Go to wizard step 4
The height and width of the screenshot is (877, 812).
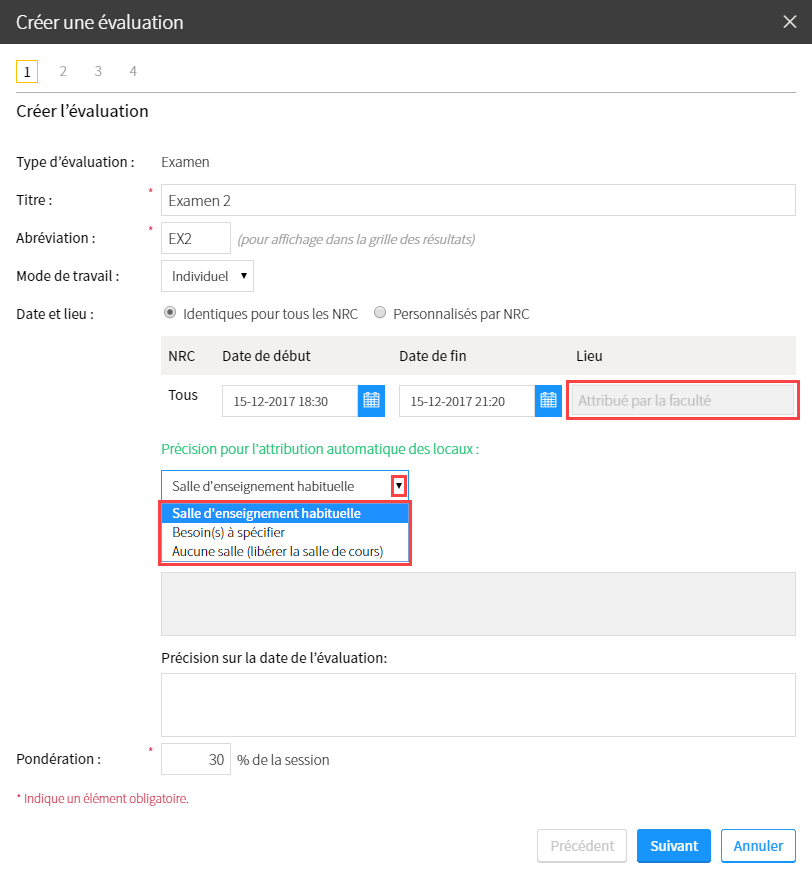(133, 71)
